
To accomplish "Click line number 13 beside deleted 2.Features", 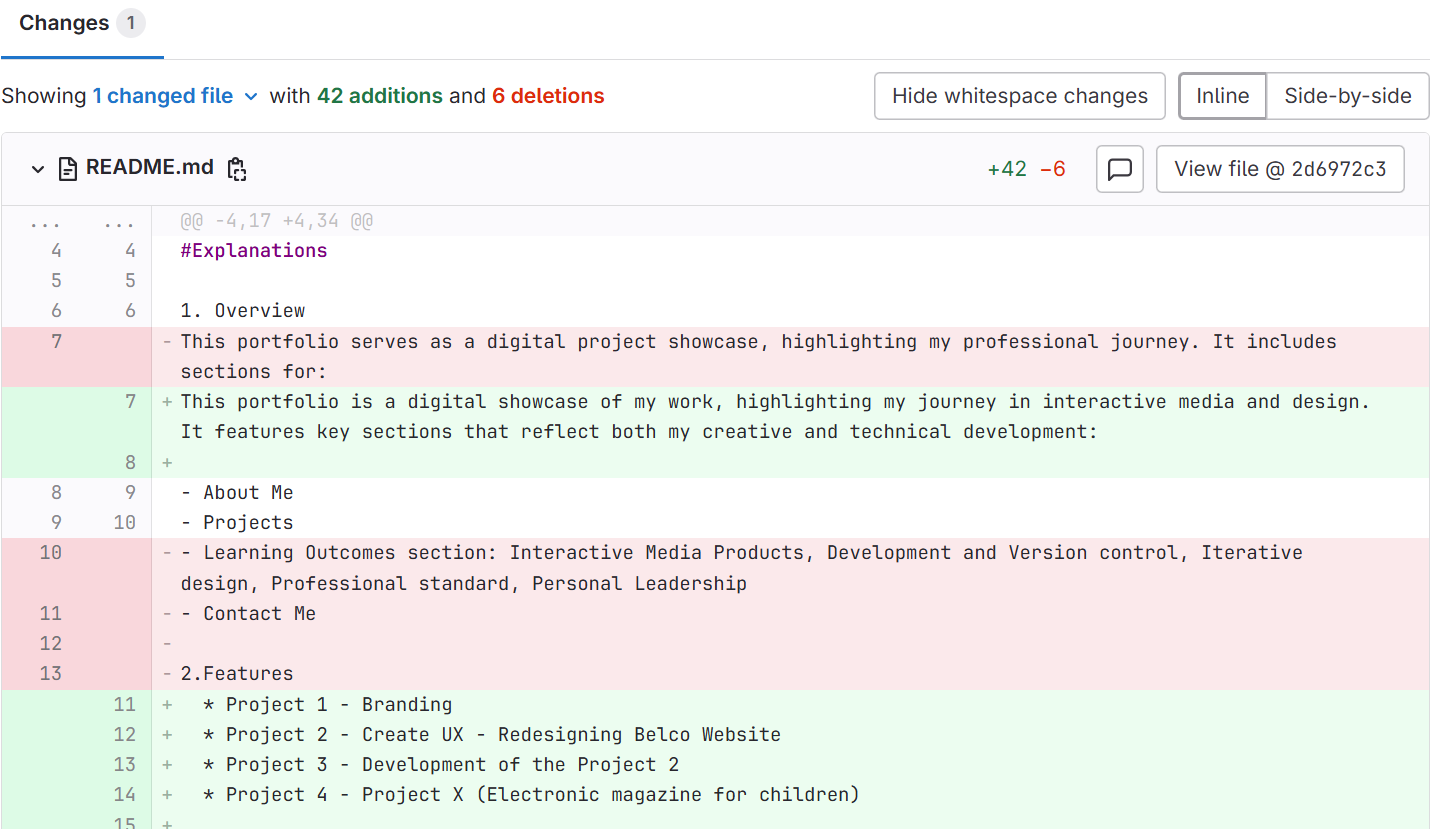I will tap(51, 674).
